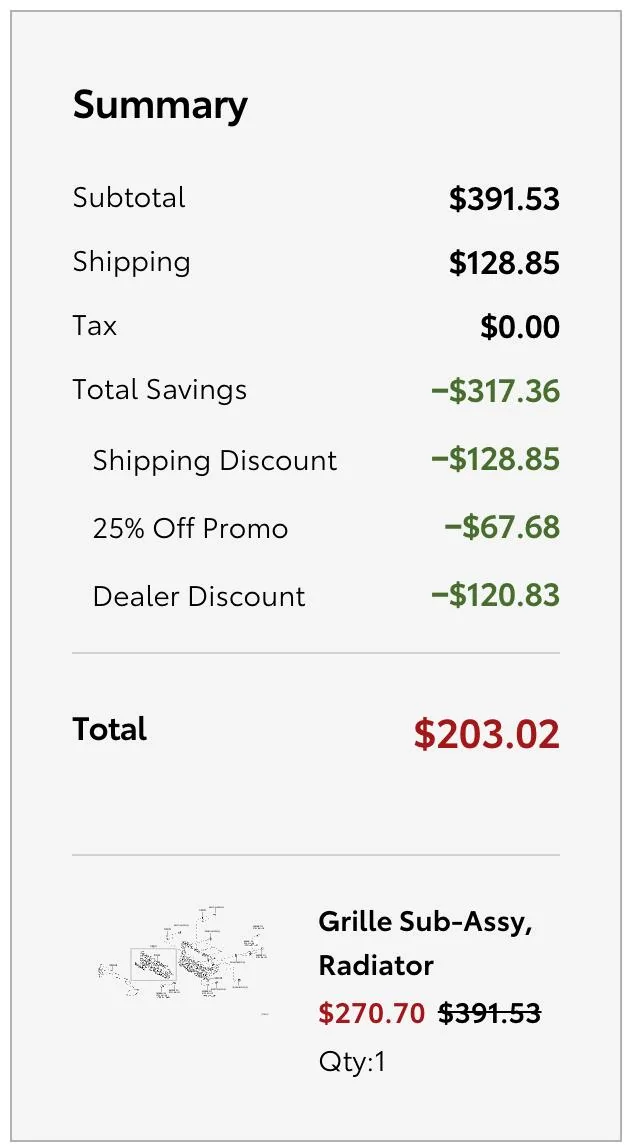Click the red sale price $270.70
This screenshot has height=1148, width=640.
[372, 1014]
